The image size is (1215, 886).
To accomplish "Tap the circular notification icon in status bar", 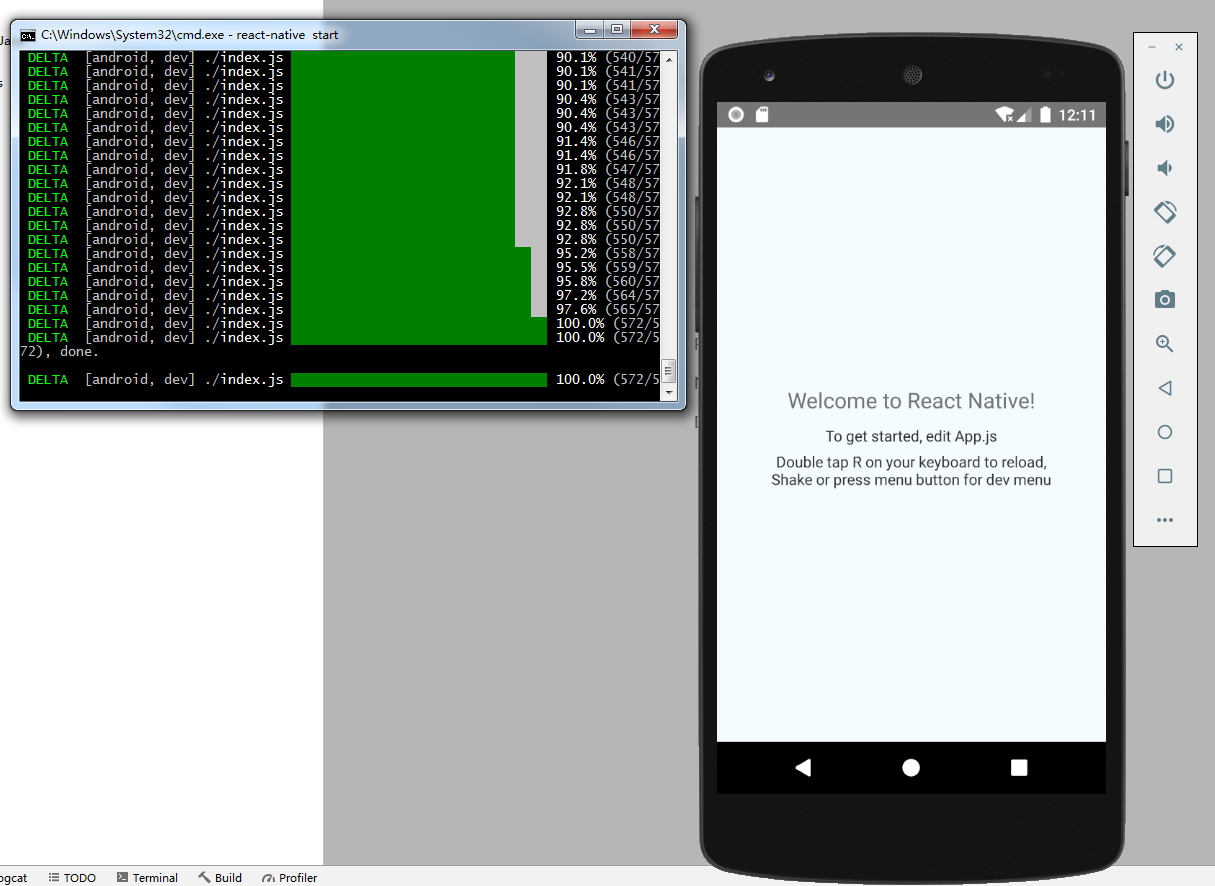I will pos(736,115).
